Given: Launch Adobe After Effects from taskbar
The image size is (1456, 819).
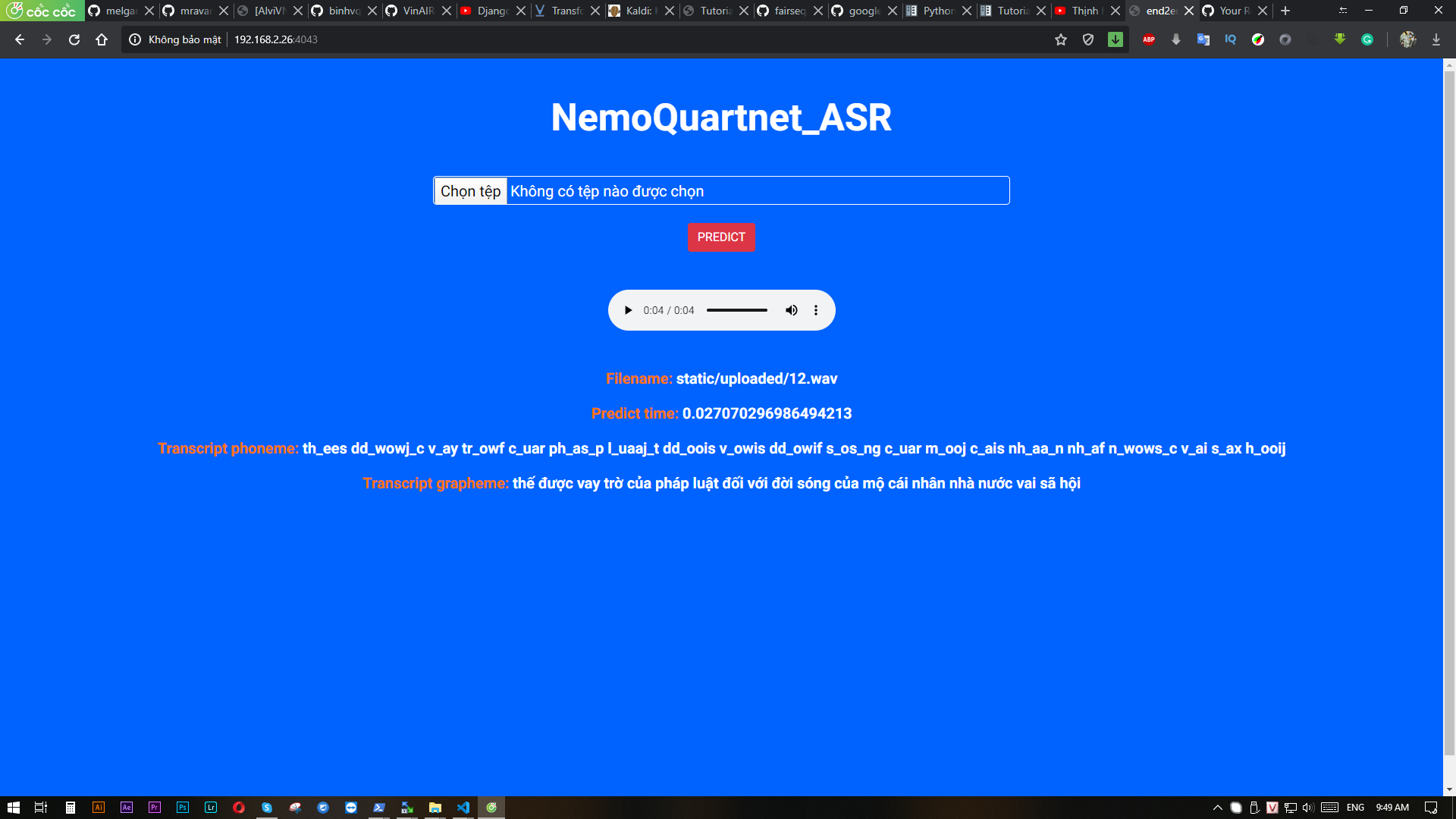Looking at the screenshot, I should pyautogui.click(x=127, y=808).
